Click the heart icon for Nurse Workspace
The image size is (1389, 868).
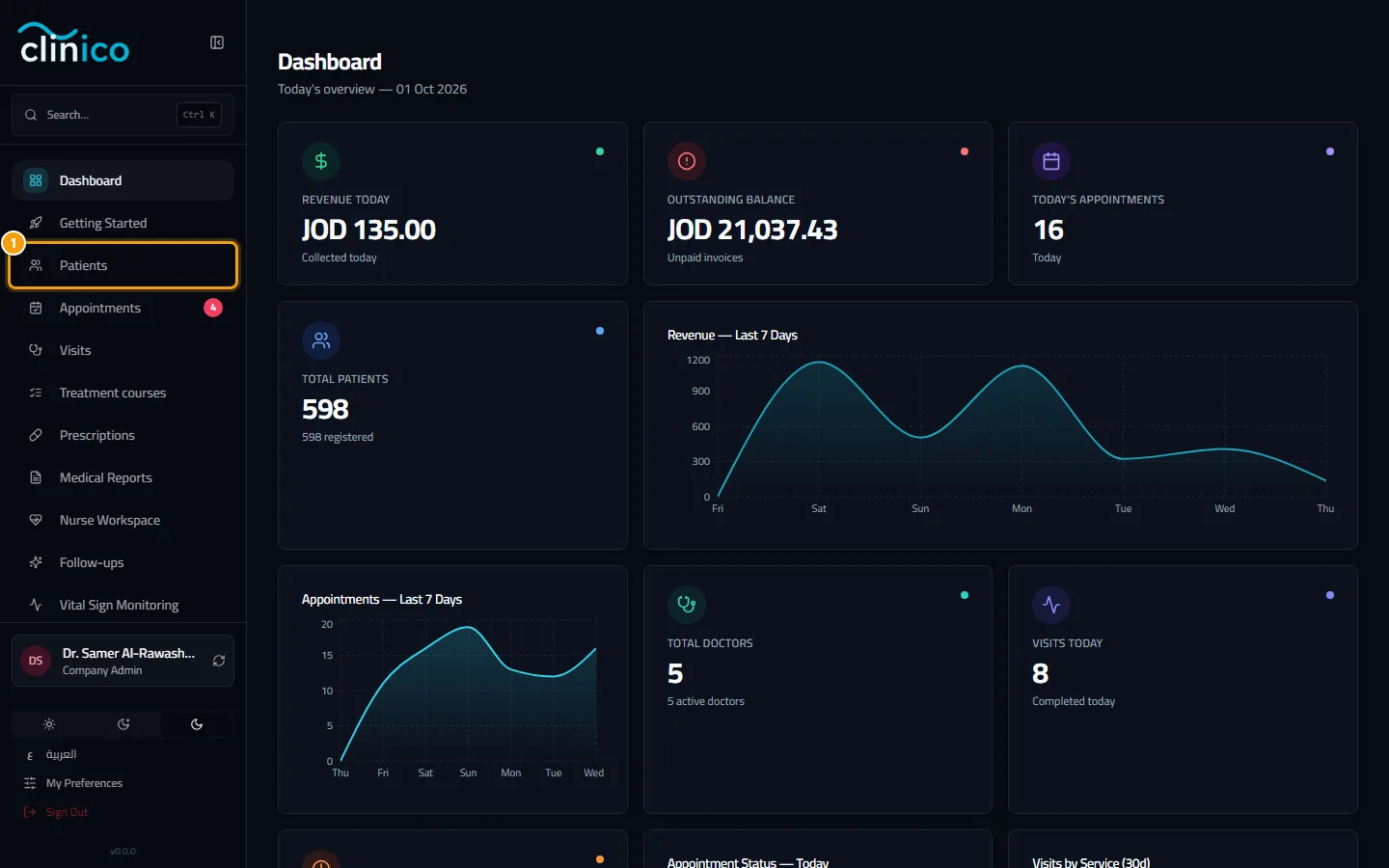tap(36, 520)
